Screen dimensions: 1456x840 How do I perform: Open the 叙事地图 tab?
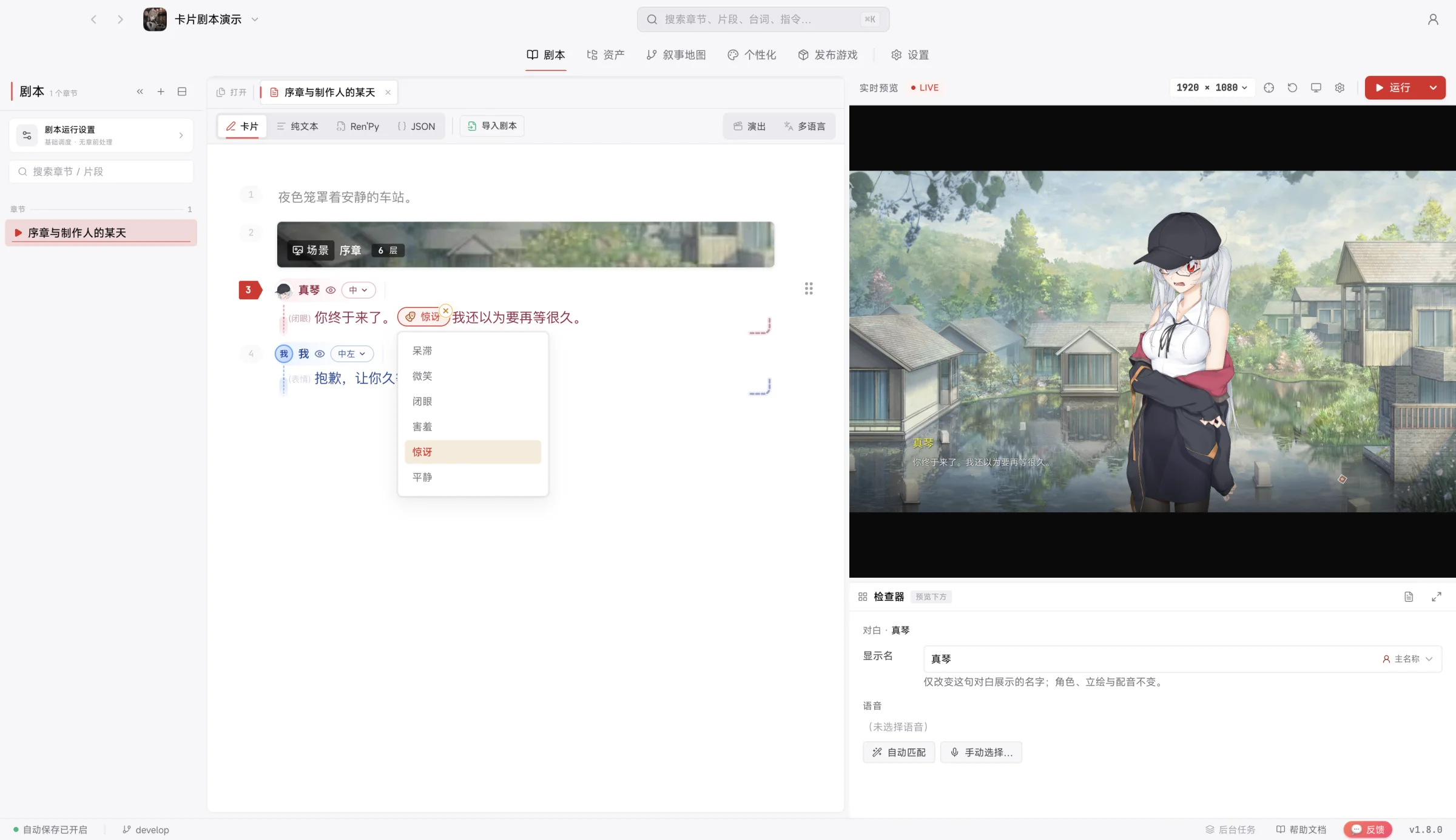(676, 55)
